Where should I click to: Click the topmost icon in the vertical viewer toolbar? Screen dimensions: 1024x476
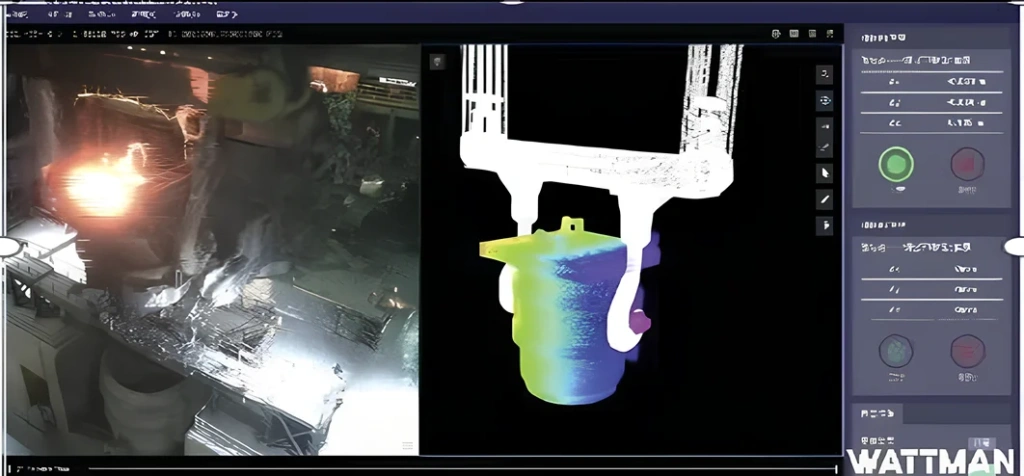825,74
